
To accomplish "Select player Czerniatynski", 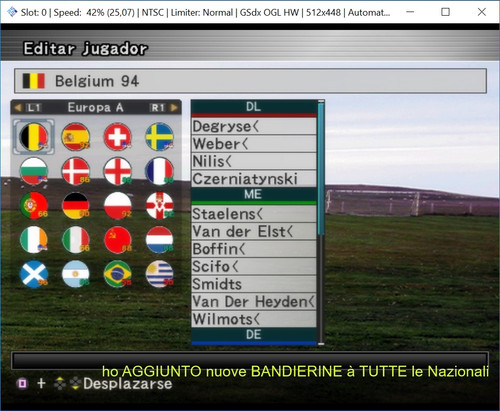I will pyautogui.click(x=254, y=179).
